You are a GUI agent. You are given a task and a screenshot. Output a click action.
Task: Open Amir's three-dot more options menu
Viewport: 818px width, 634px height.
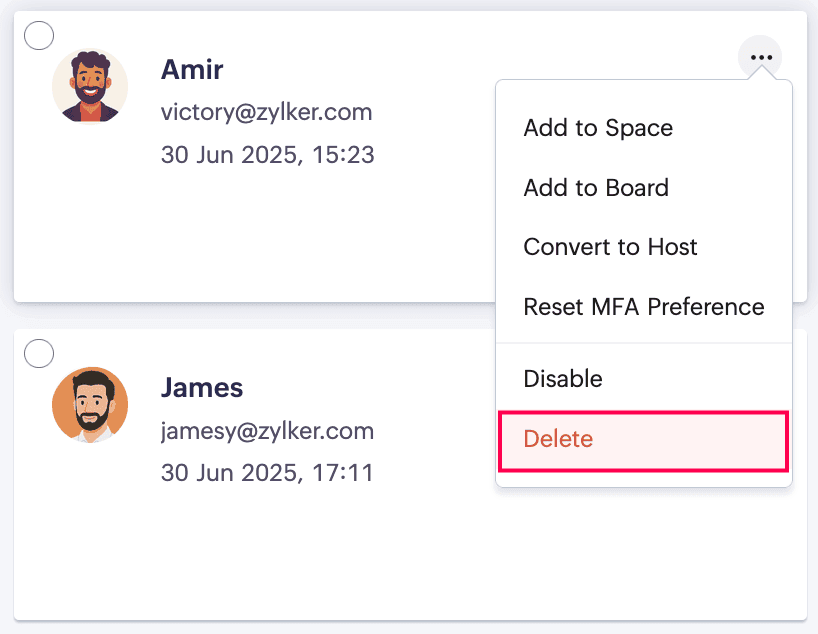point(760,57)
